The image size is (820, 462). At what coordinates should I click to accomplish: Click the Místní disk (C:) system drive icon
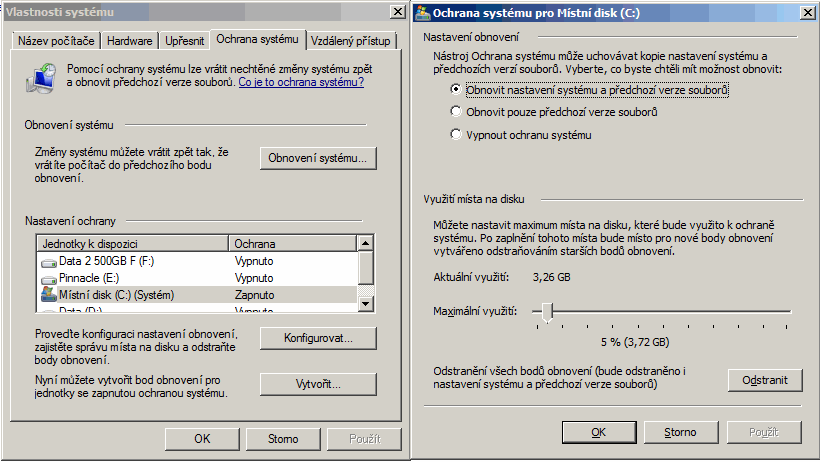[x=49, y=296]
